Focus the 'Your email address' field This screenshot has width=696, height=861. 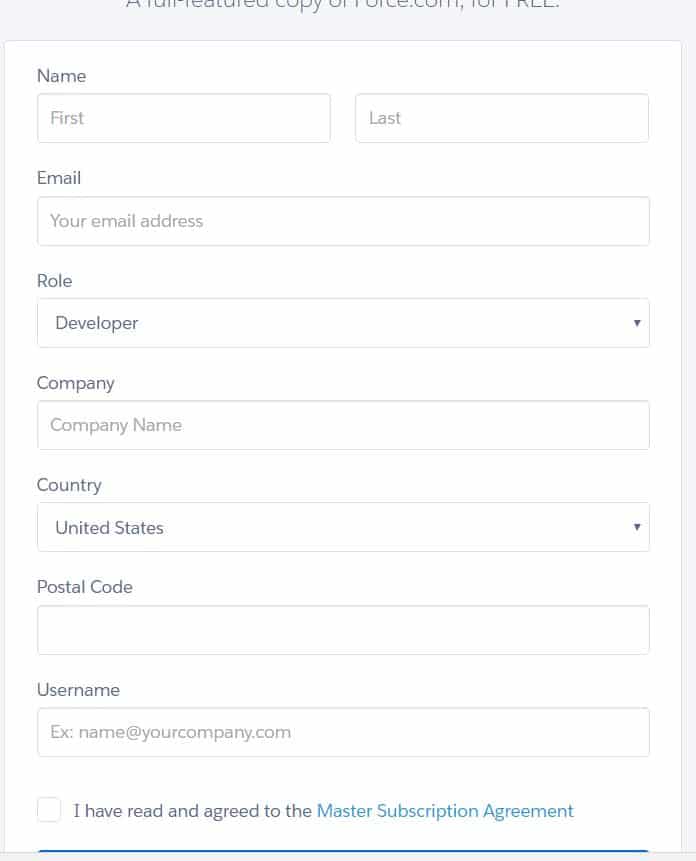tap(343, 221)
